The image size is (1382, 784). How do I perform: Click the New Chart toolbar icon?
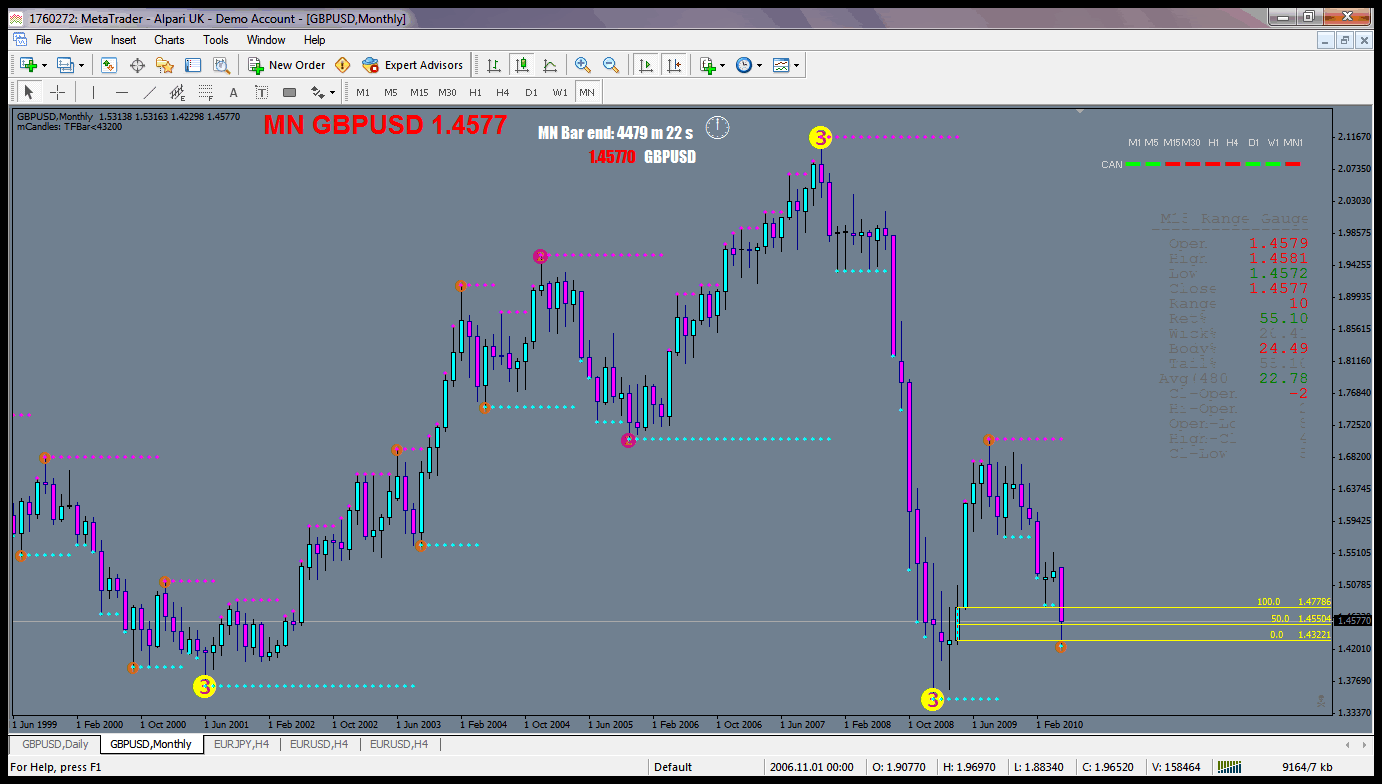tap(27, 65)
